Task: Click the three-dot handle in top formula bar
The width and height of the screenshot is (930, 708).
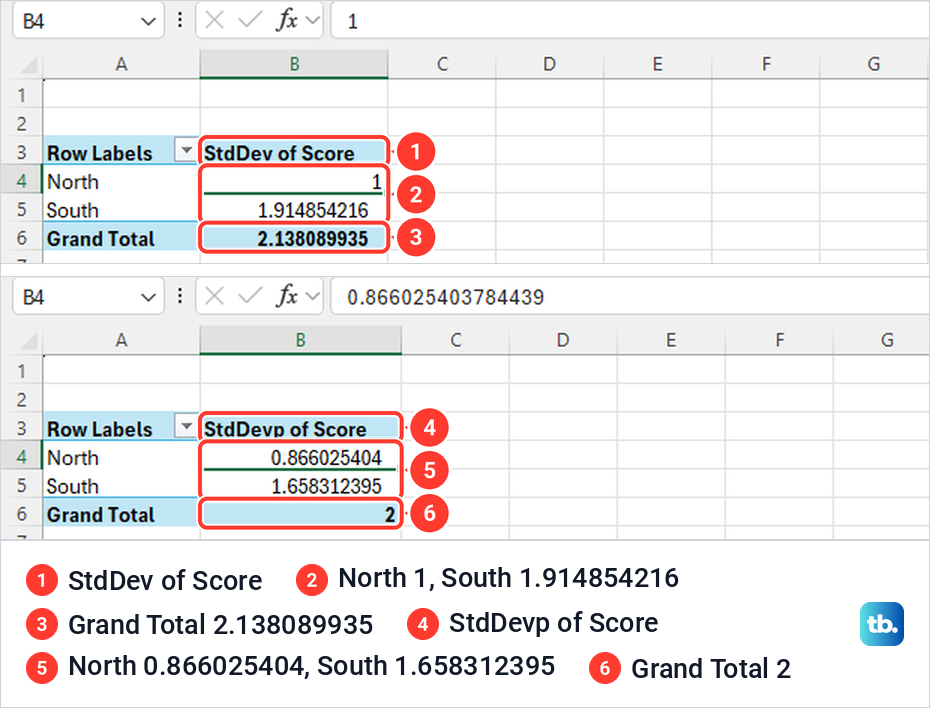Action: click(180, 21)
